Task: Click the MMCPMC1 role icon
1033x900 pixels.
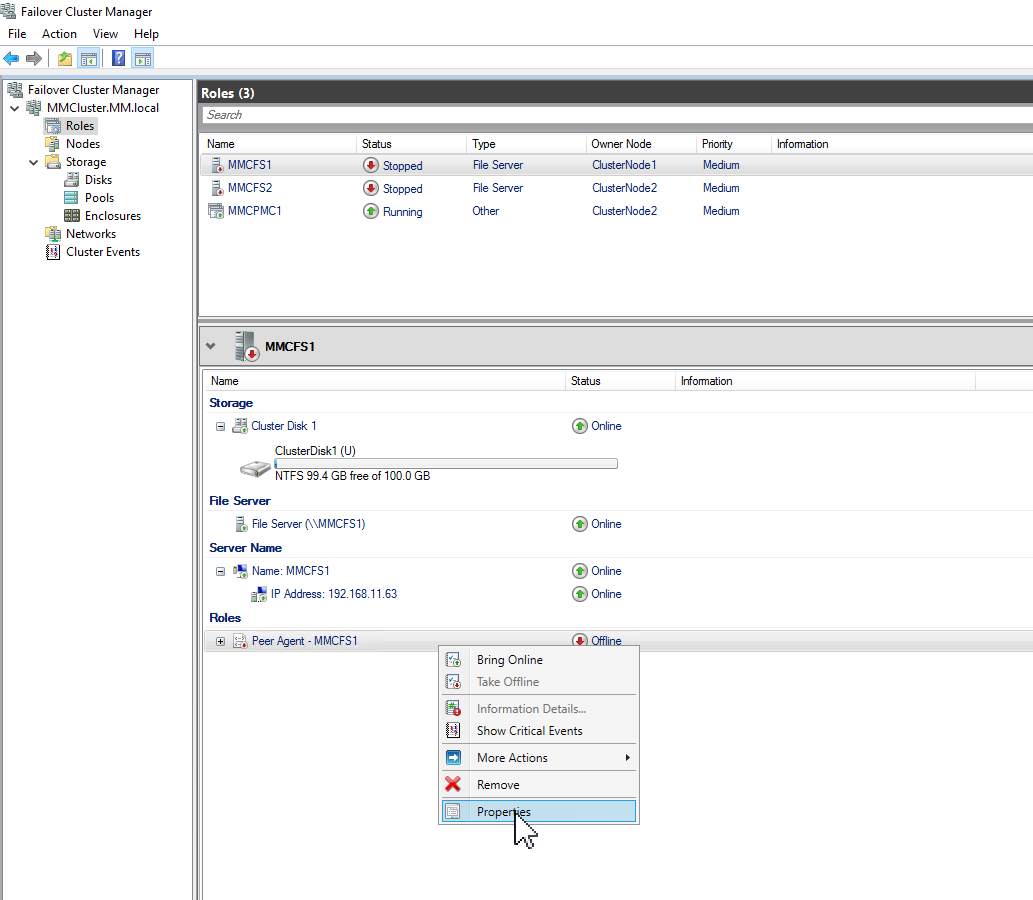Action: pyautogui.click(x=215, y=211)
